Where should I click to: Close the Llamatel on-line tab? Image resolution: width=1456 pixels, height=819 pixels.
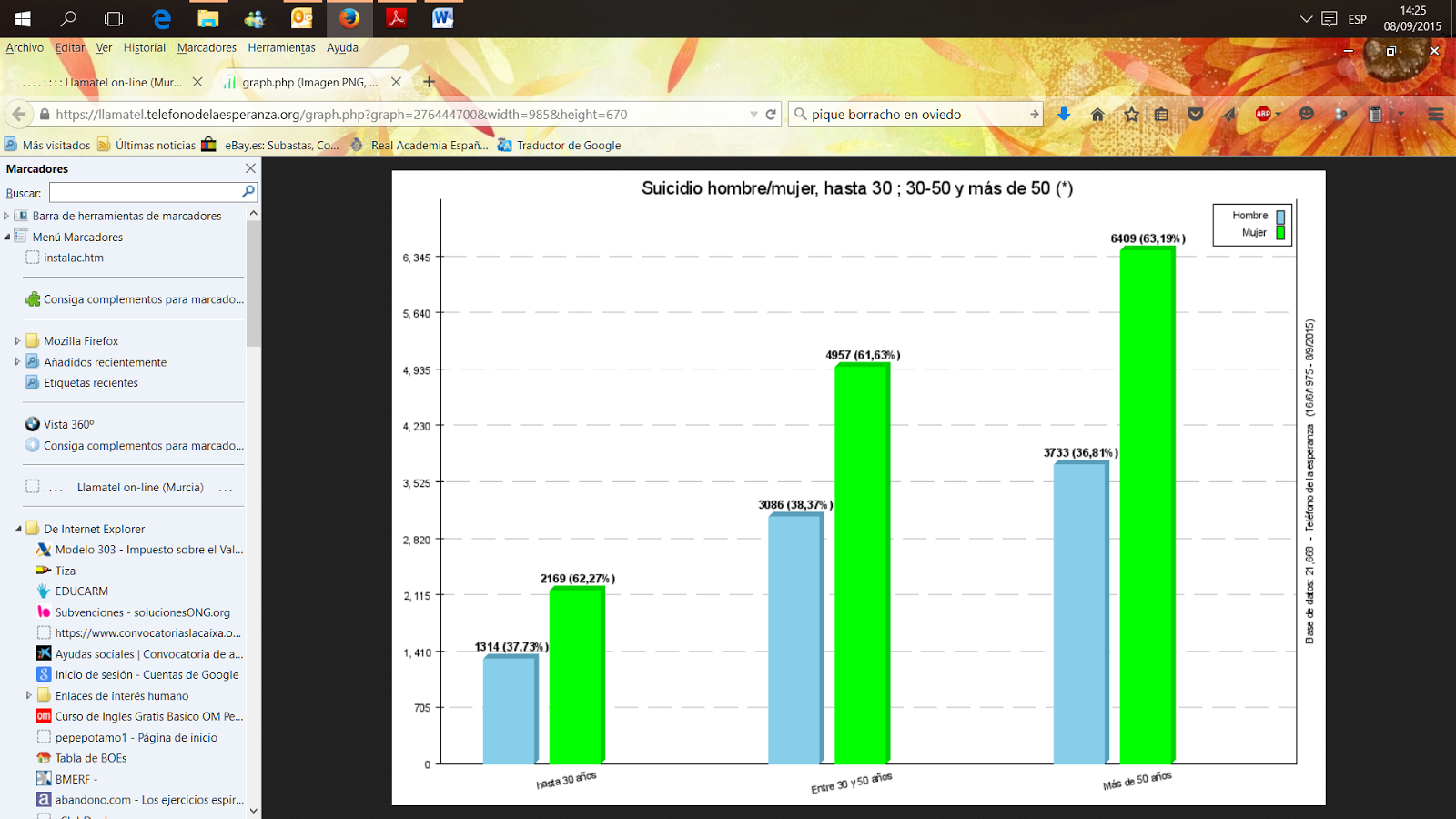pyautogui.click(x=197, y=82)
